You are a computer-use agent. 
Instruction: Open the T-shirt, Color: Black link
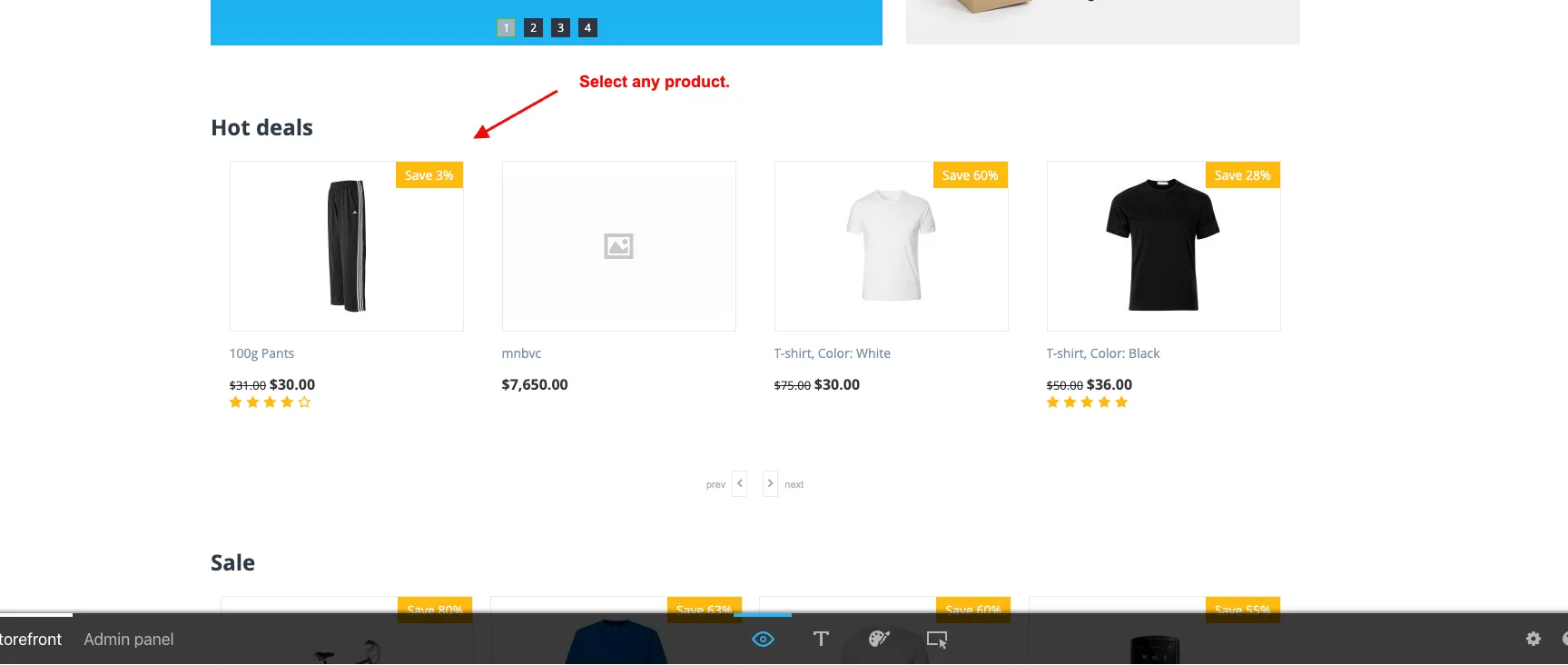pyautogui.click(x=1103, y=353)
